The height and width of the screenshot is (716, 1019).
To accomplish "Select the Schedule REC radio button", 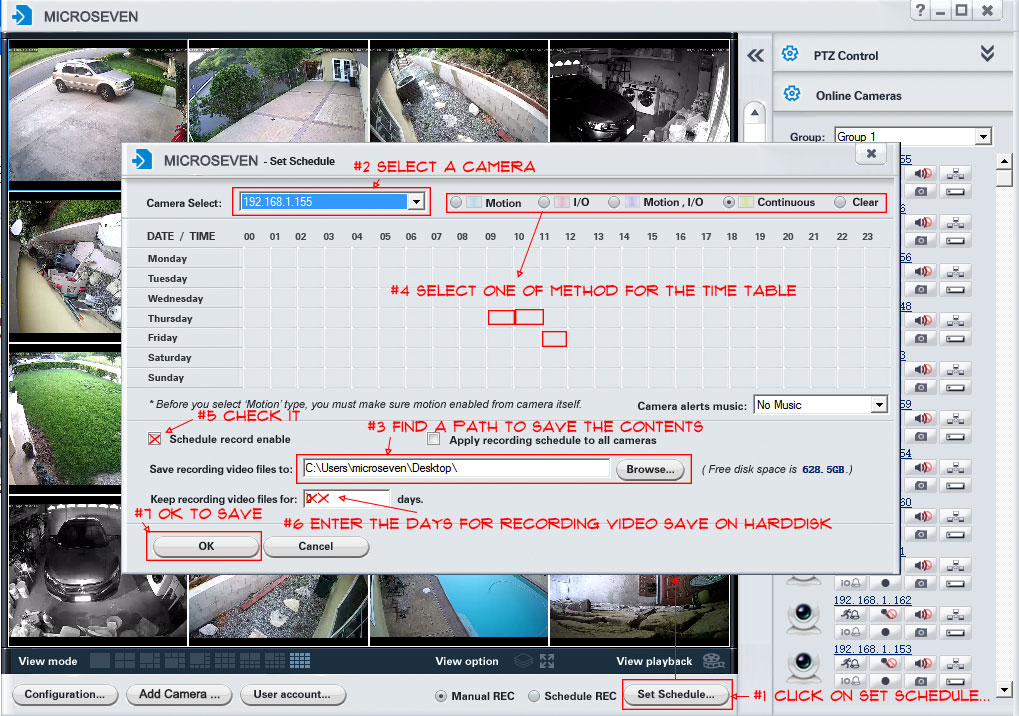I will tap(534, 696).
